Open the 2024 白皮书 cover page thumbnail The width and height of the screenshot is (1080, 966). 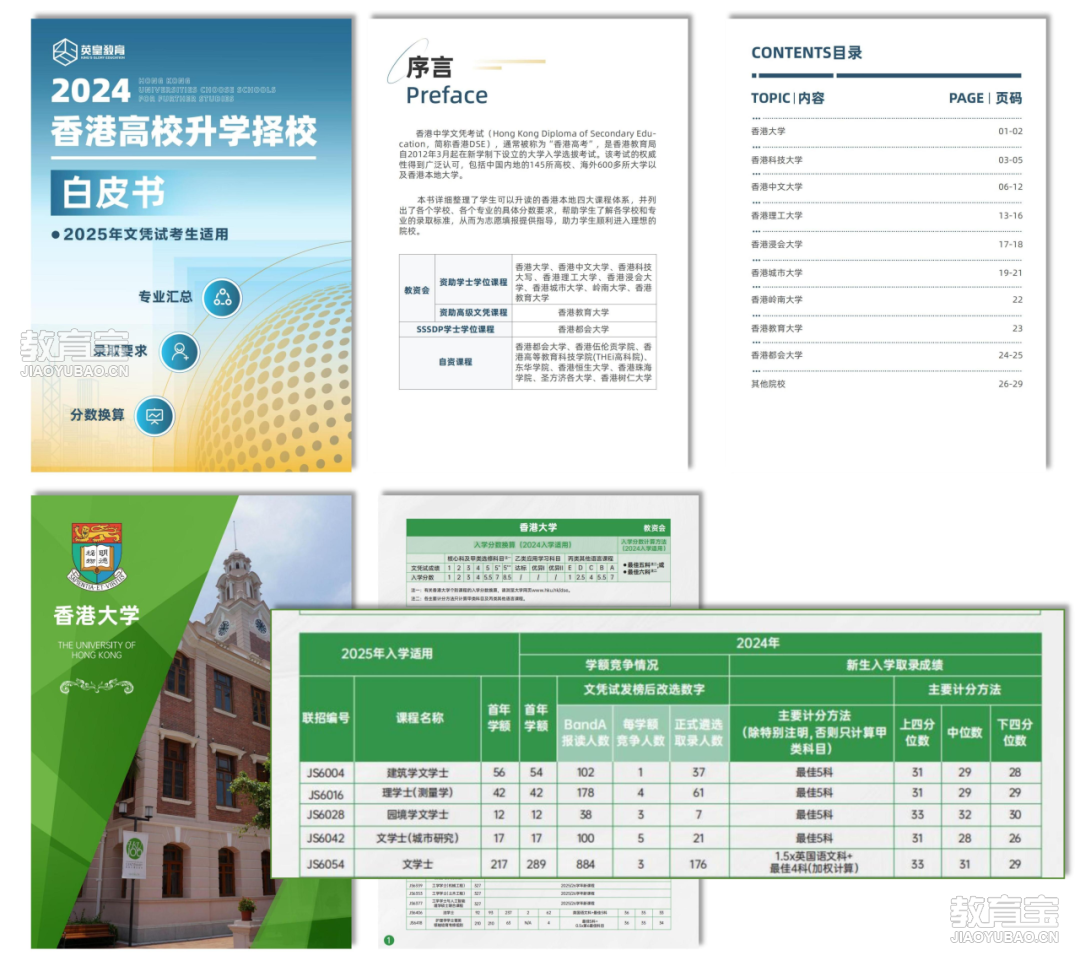point(191,245)
